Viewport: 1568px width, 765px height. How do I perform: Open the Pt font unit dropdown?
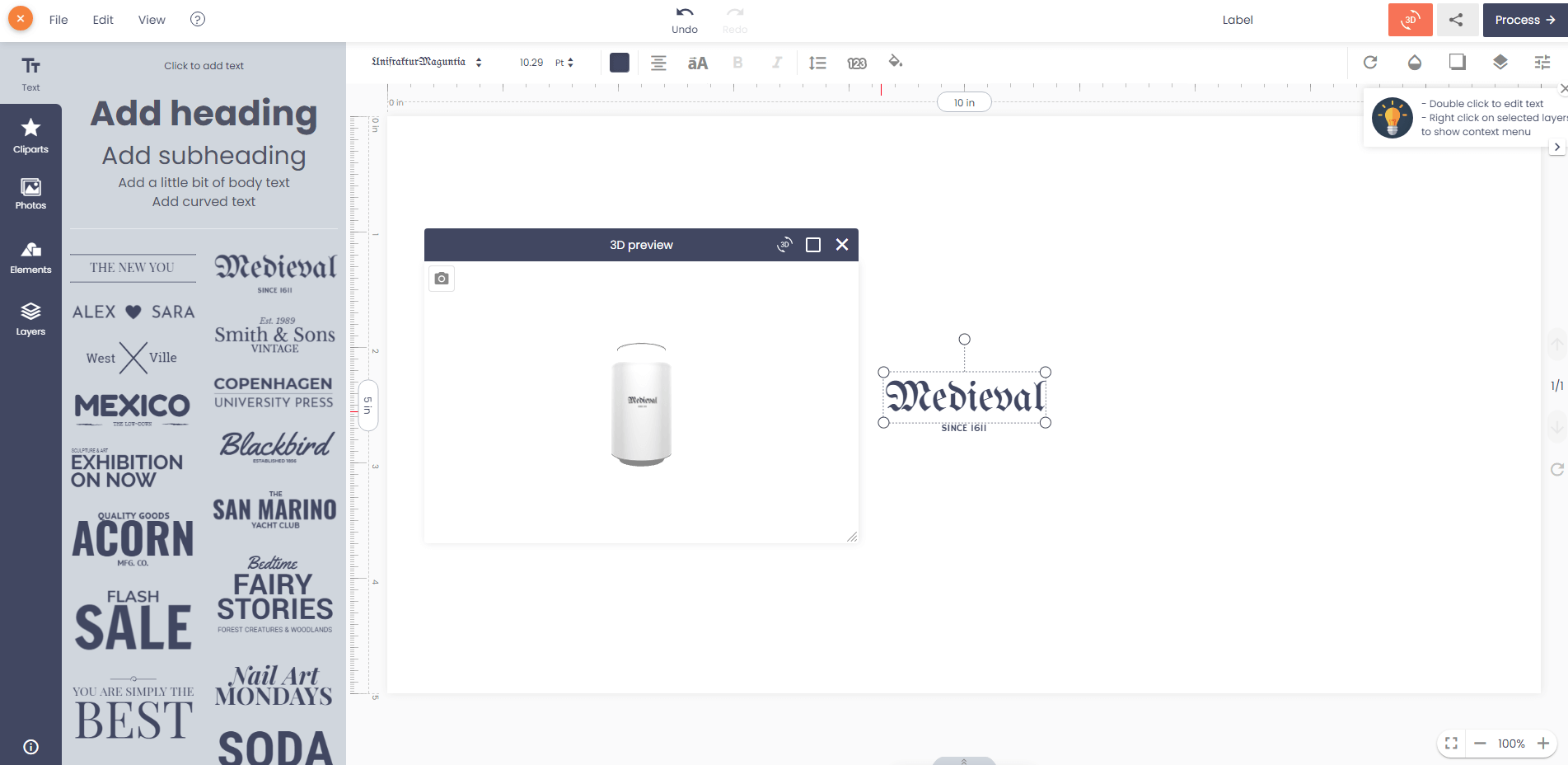564,63
